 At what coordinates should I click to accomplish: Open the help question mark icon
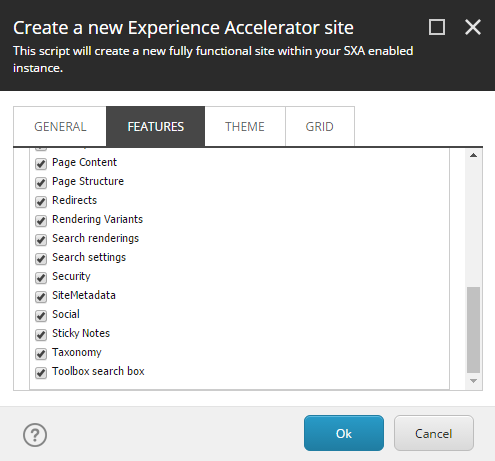tap(35, 435)
